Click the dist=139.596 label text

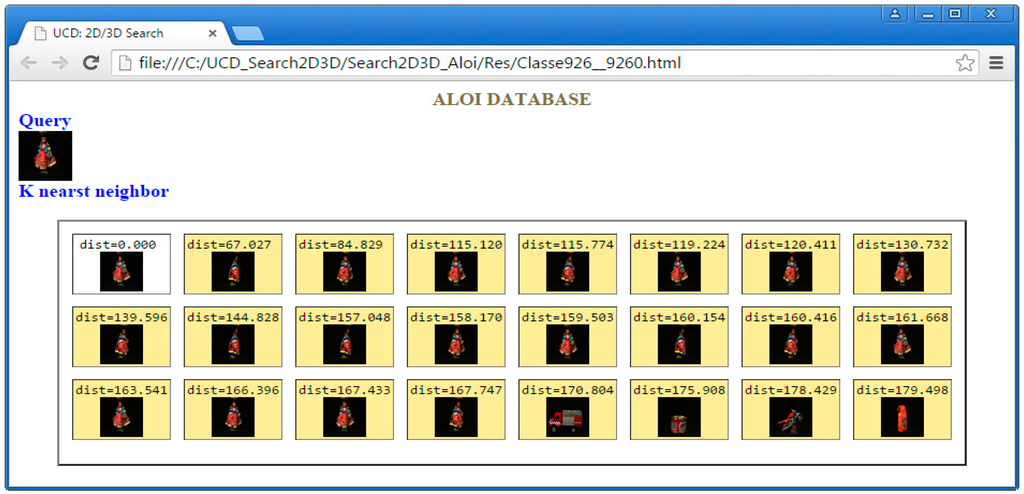[x=121, y=318]
